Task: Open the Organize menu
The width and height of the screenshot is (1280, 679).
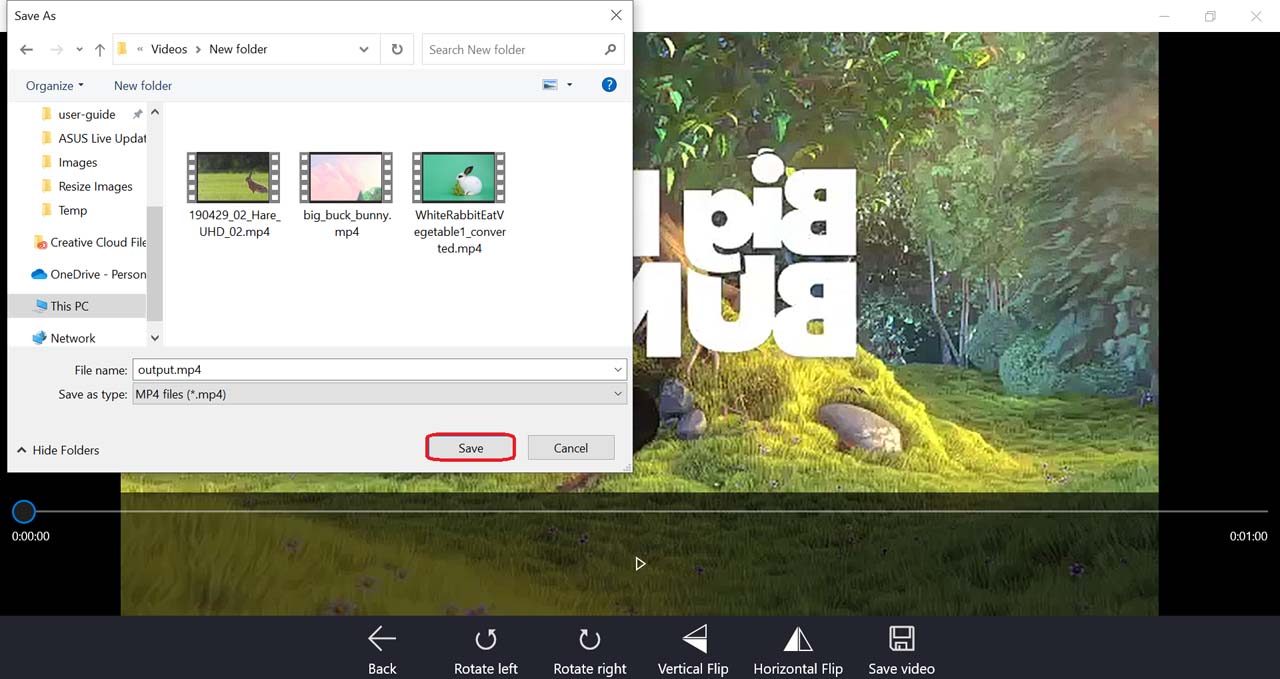Action: 55,85
